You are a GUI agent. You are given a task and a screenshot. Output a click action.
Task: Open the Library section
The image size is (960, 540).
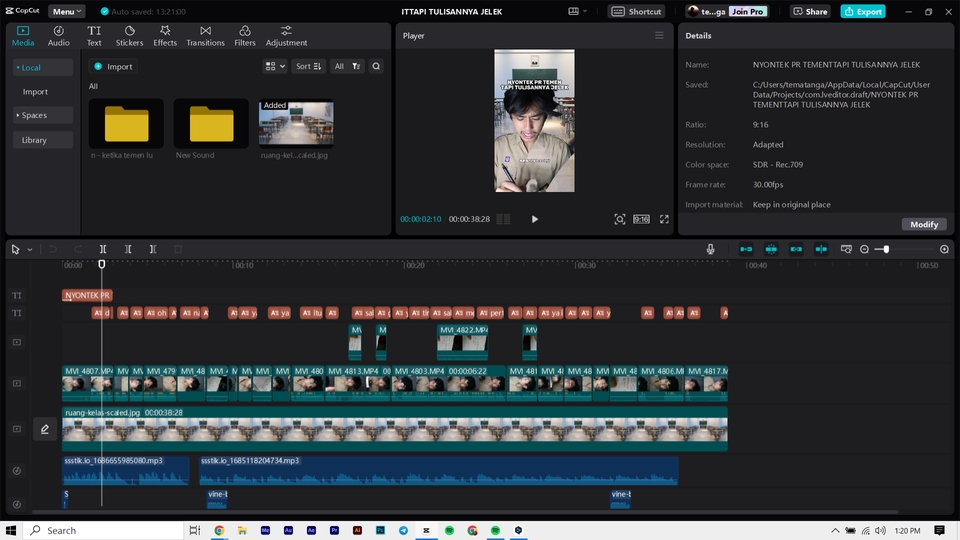point(43,140)
